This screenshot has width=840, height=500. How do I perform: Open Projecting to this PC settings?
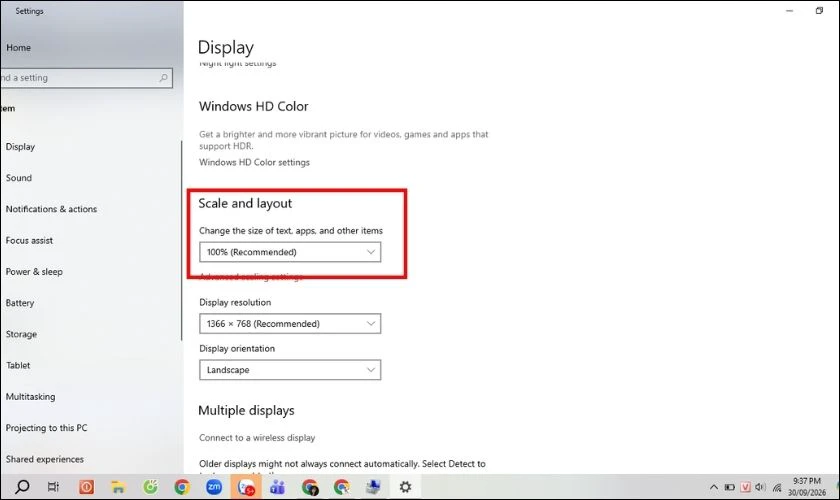[x=47, y=428]
